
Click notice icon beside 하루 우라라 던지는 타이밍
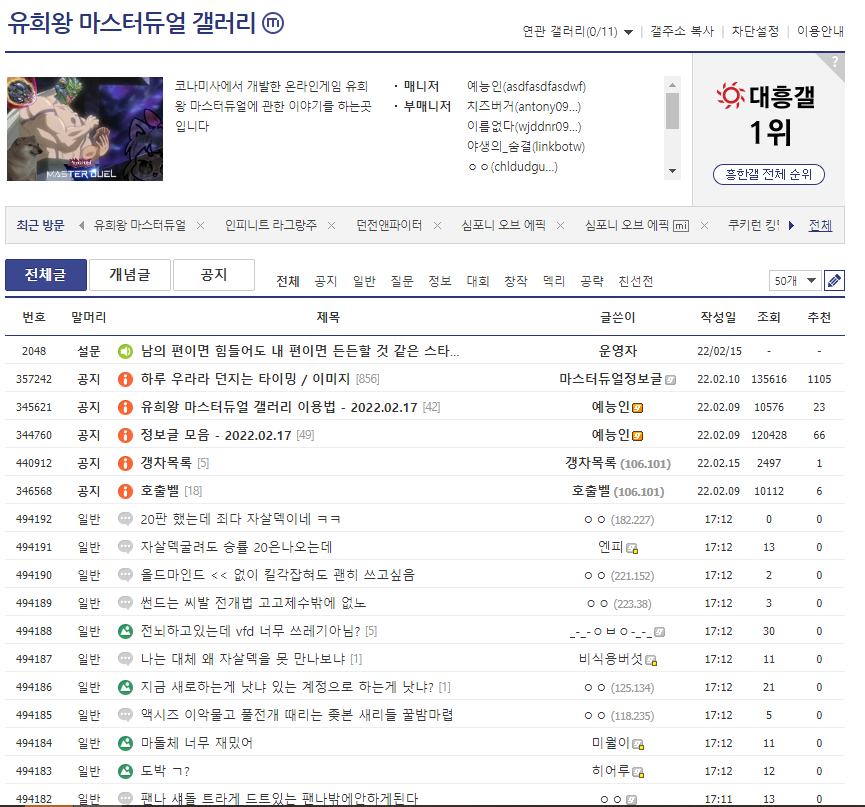pos(125,380)
